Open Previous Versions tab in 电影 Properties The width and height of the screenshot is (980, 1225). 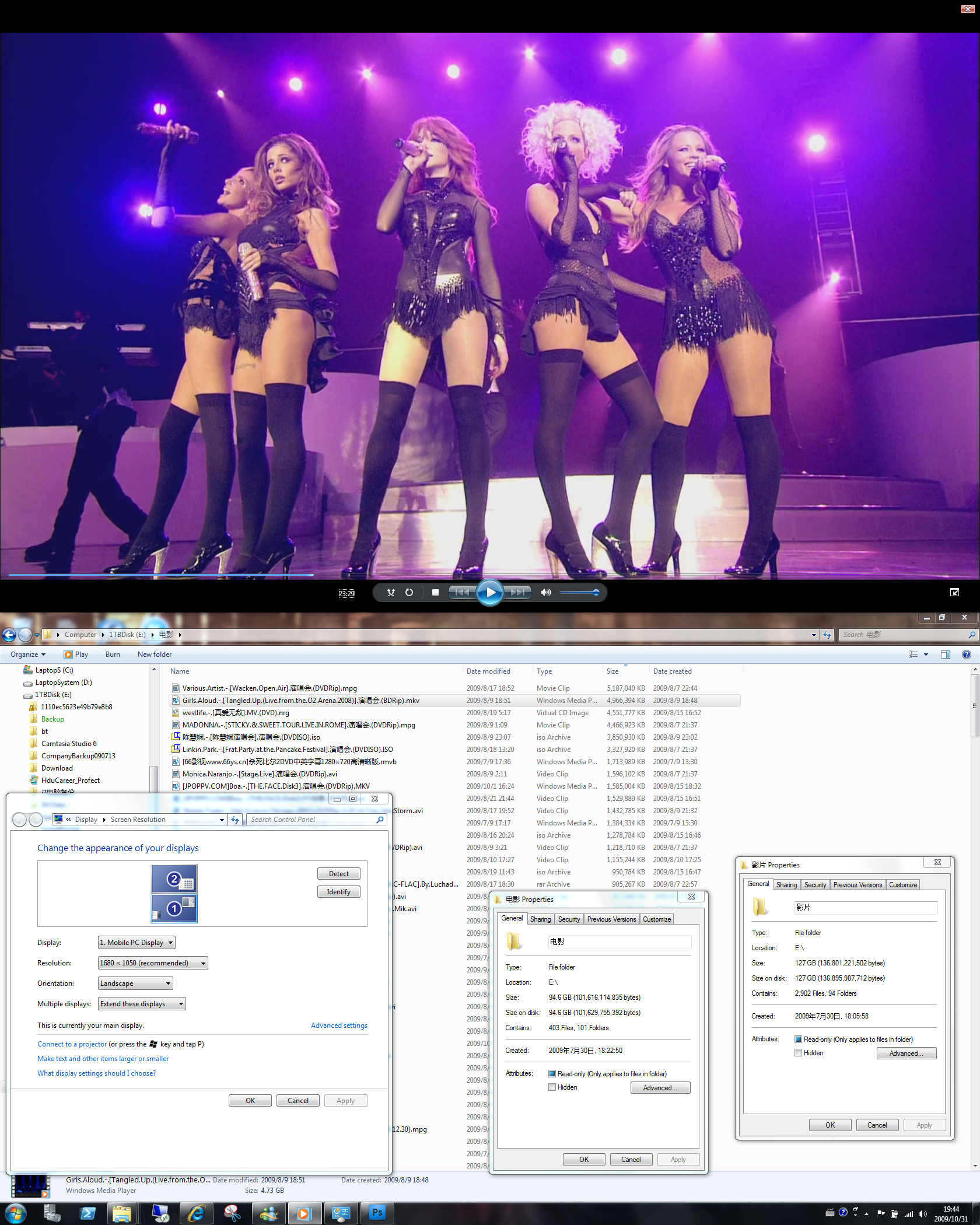[x=612, y=919]
